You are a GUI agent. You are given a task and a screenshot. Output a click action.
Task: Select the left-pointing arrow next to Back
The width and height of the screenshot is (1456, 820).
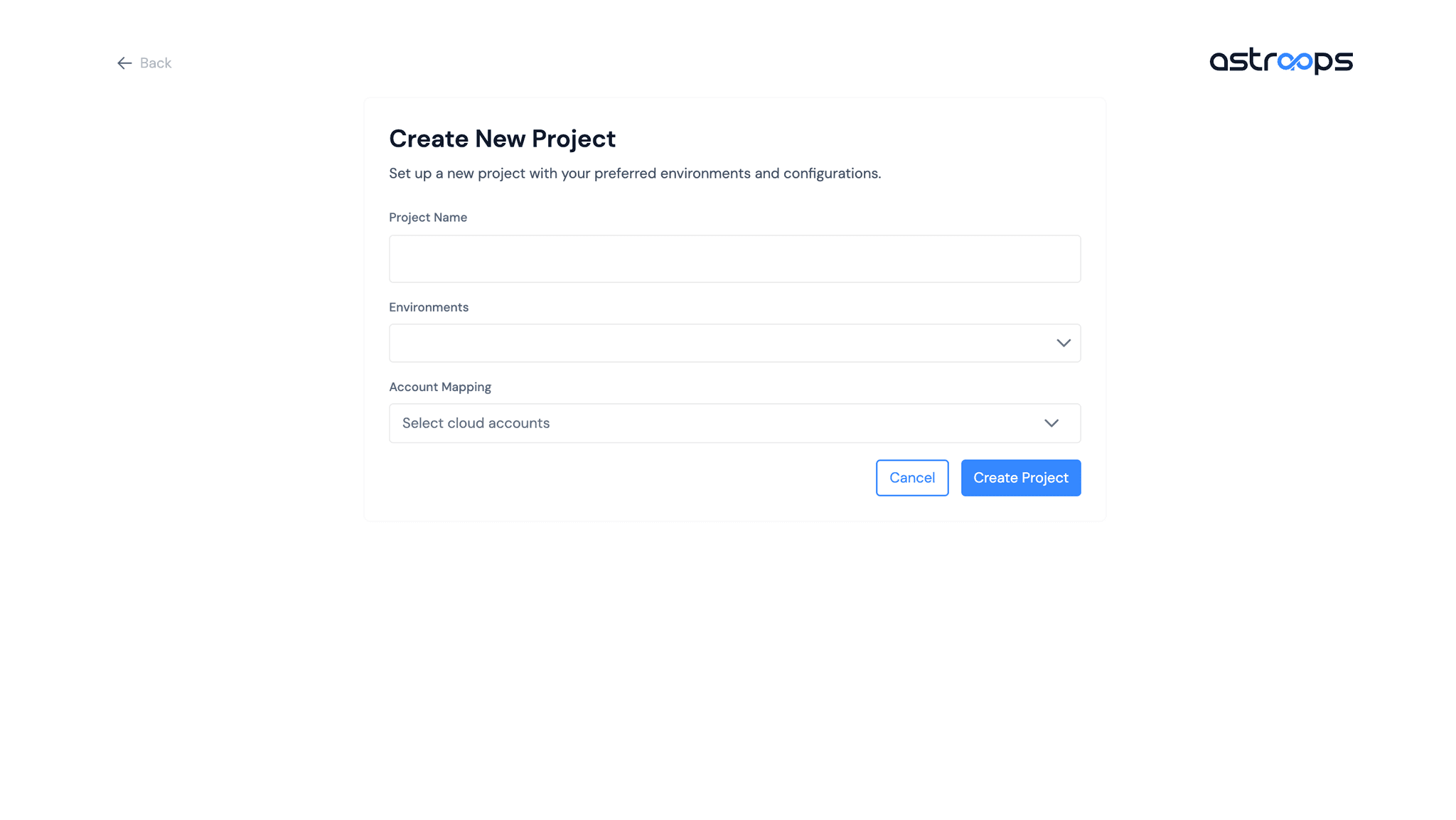124,63
